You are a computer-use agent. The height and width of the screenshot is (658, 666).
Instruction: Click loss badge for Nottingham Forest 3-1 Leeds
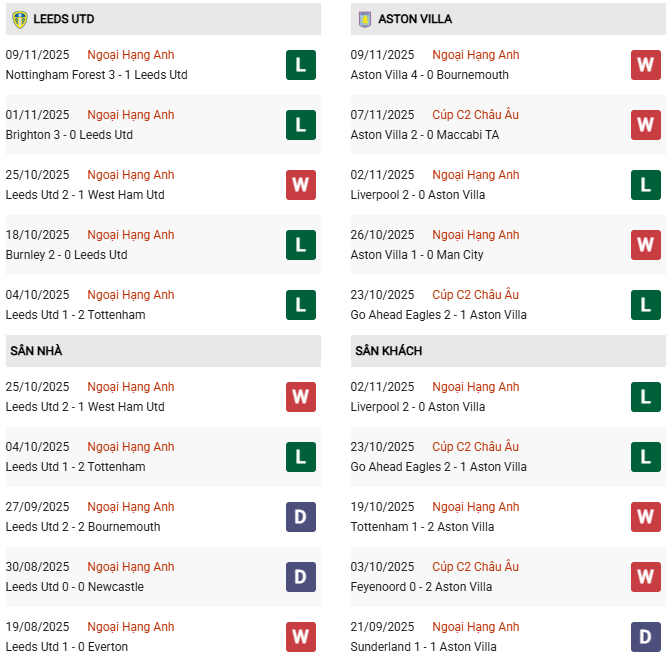click(x=300, y=65)
